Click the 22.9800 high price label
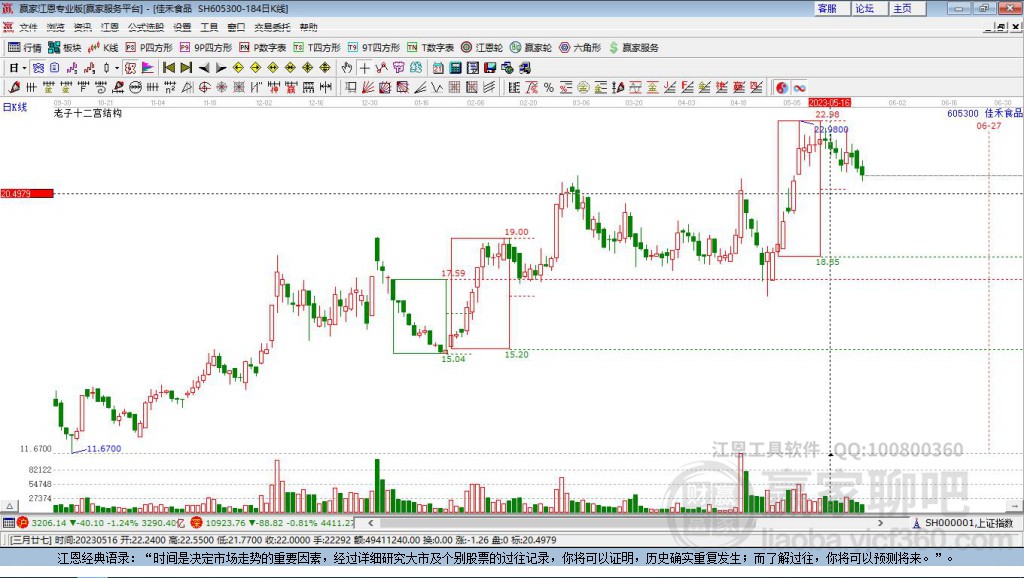The width and height of the screenshot is (1024, 578). click(831, 129)
